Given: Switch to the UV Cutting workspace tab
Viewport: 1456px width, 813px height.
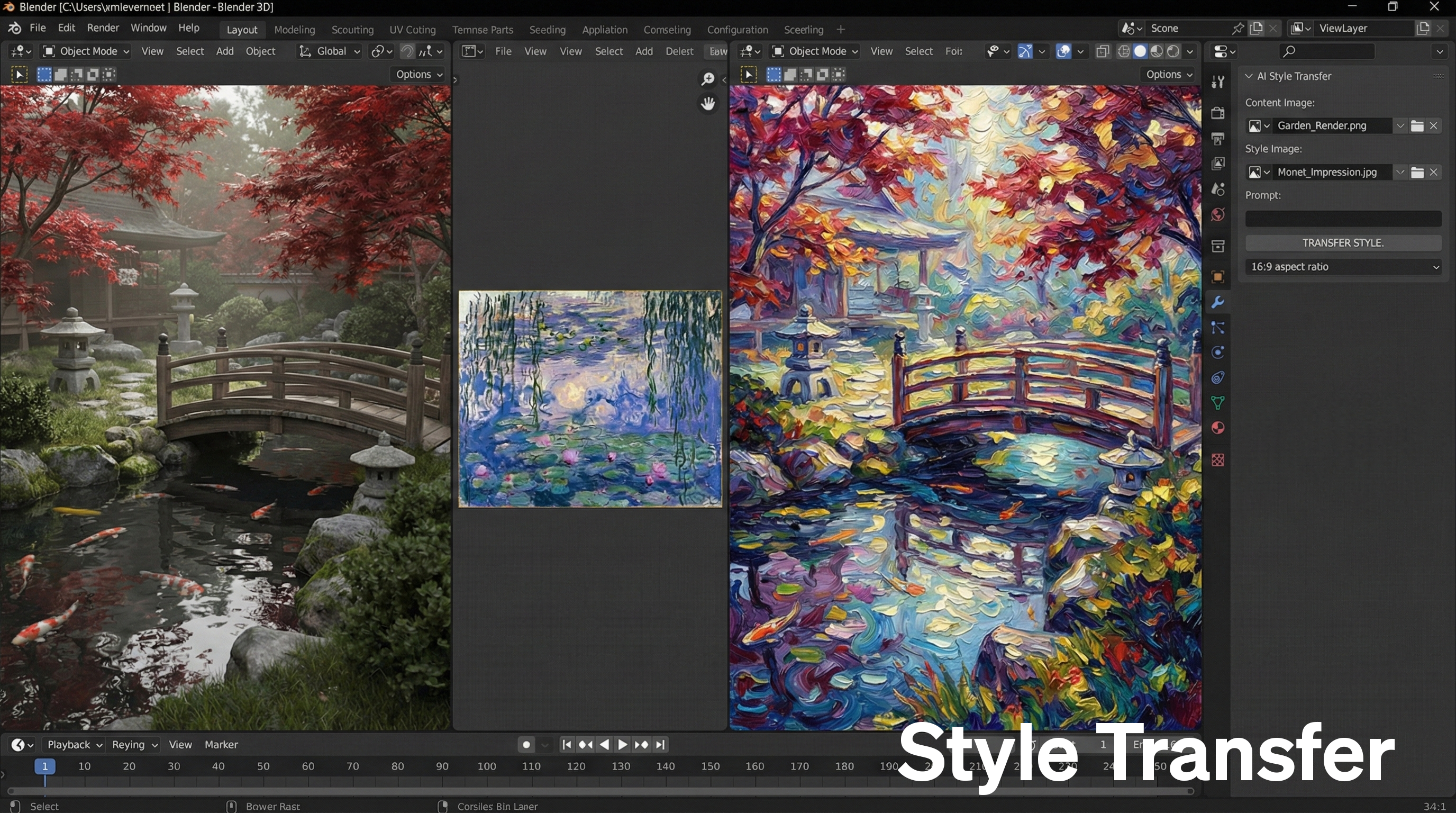Looking at the screenshot, I should [x=413, y=30].
